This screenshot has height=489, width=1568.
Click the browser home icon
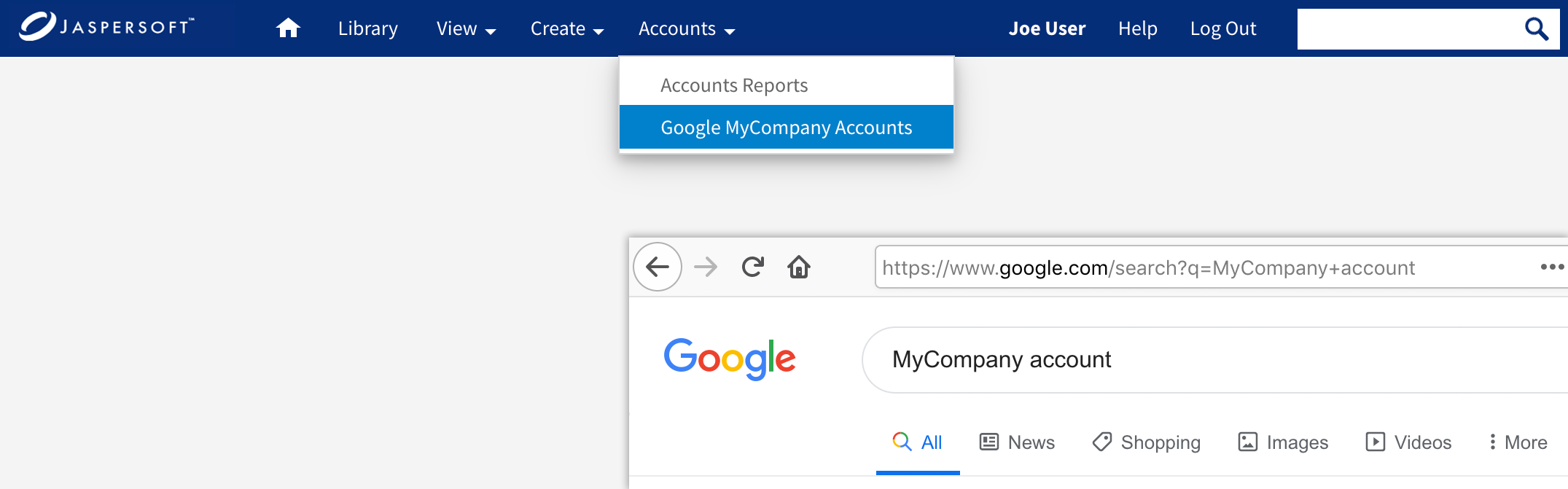799,267
